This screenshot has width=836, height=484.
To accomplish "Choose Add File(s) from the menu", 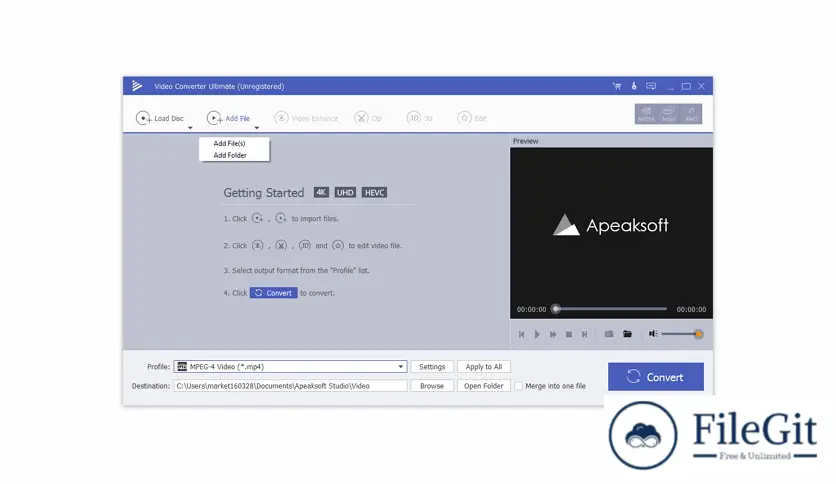I will click(229, 143).
